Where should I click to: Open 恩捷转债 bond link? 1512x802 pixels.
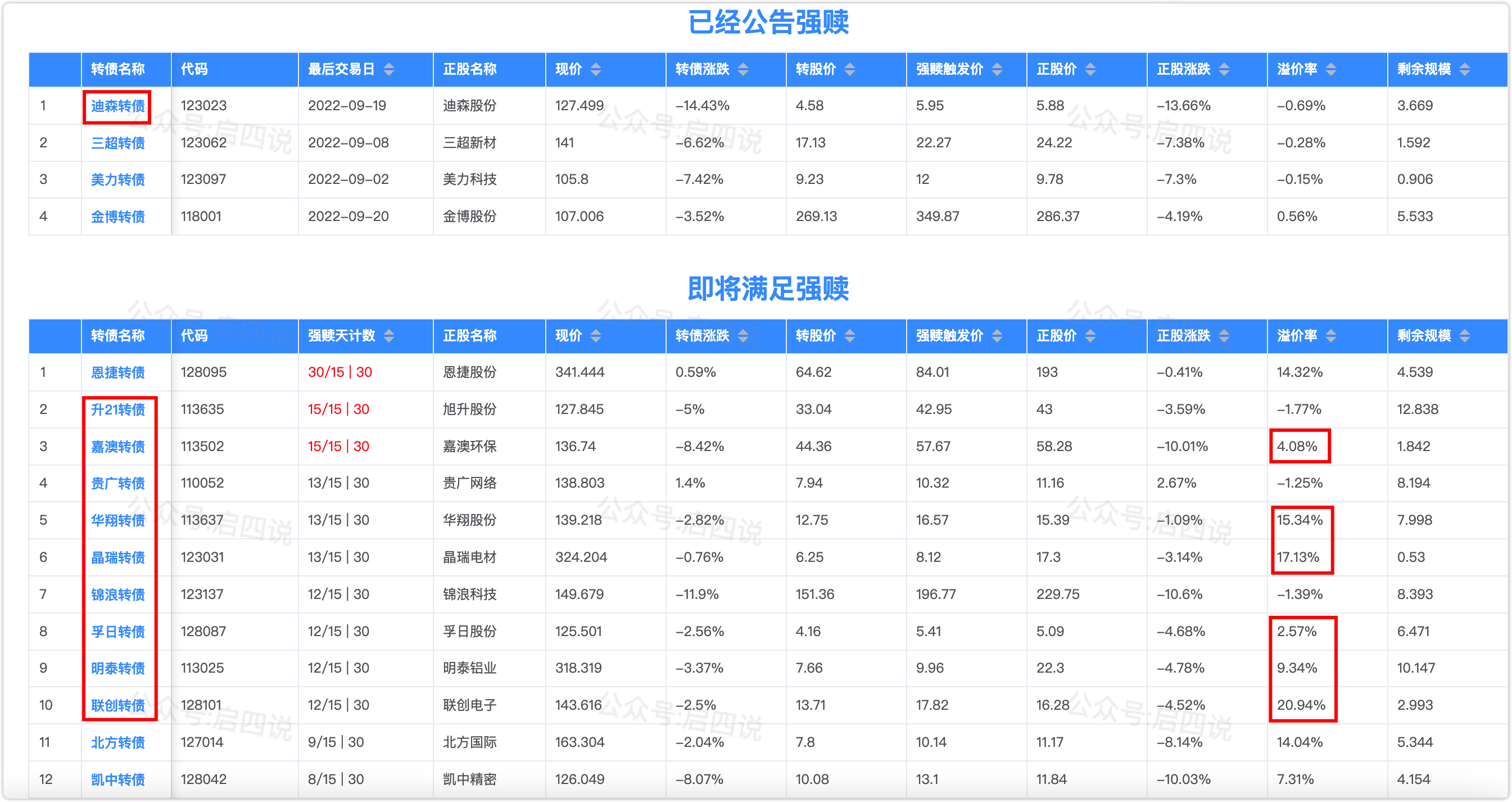click(118, 372)
